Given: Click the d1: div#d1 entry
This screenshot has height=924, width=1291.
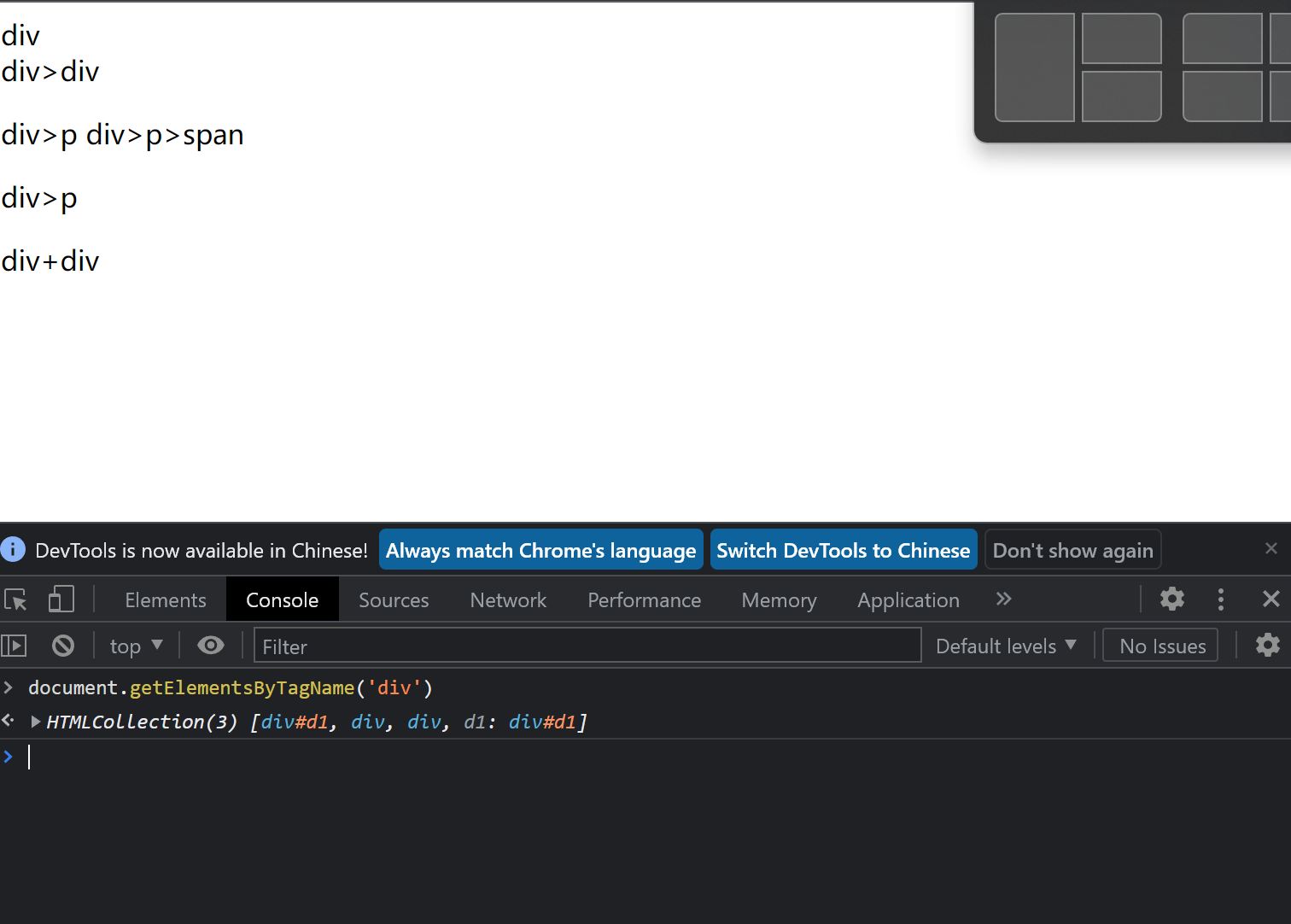Looking at the screenshot, I should tap(520, 722).
